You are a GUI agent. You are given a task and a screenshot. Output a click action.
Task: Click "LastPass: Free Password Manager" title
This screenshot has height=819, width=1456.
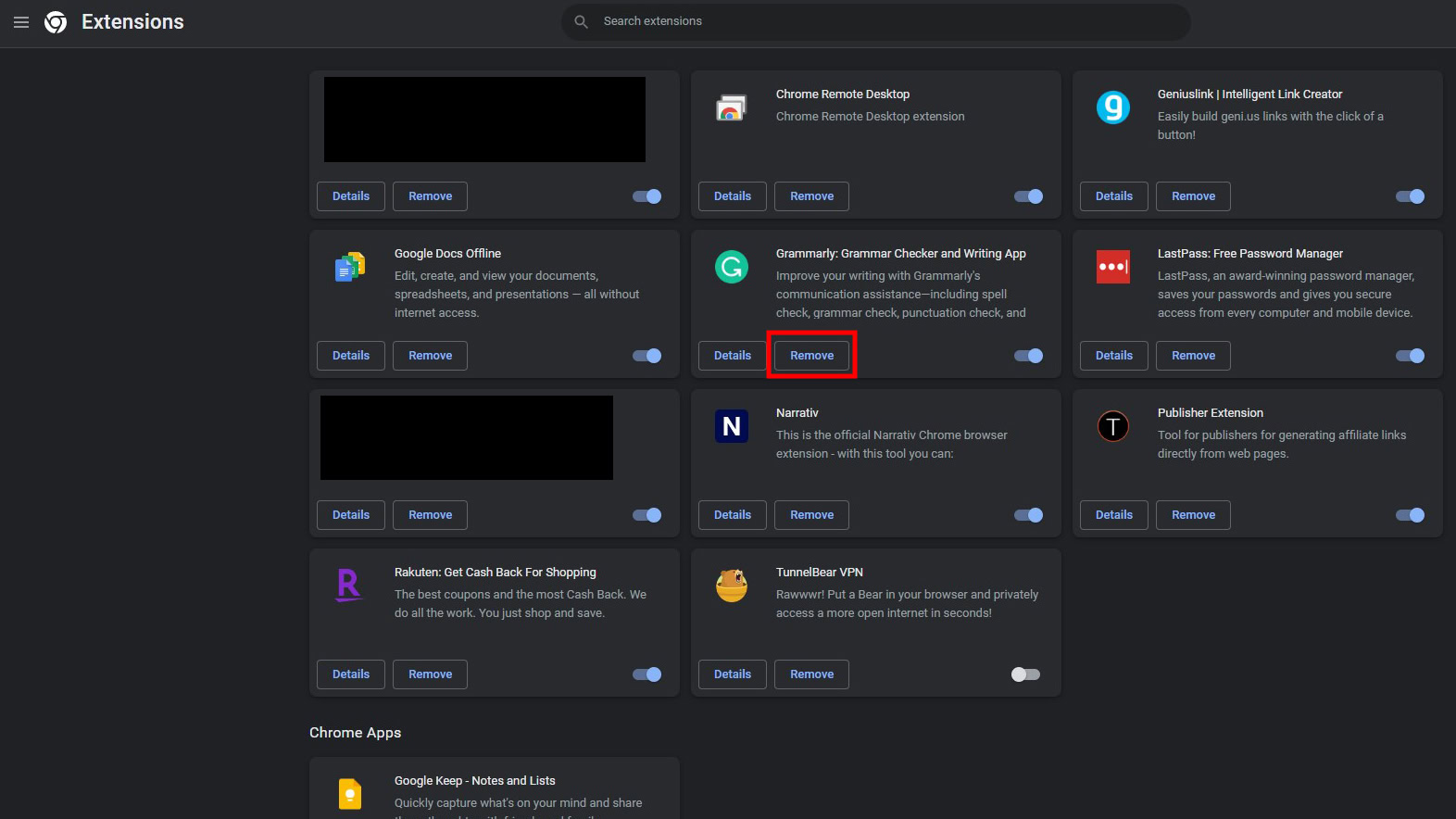1250,254
